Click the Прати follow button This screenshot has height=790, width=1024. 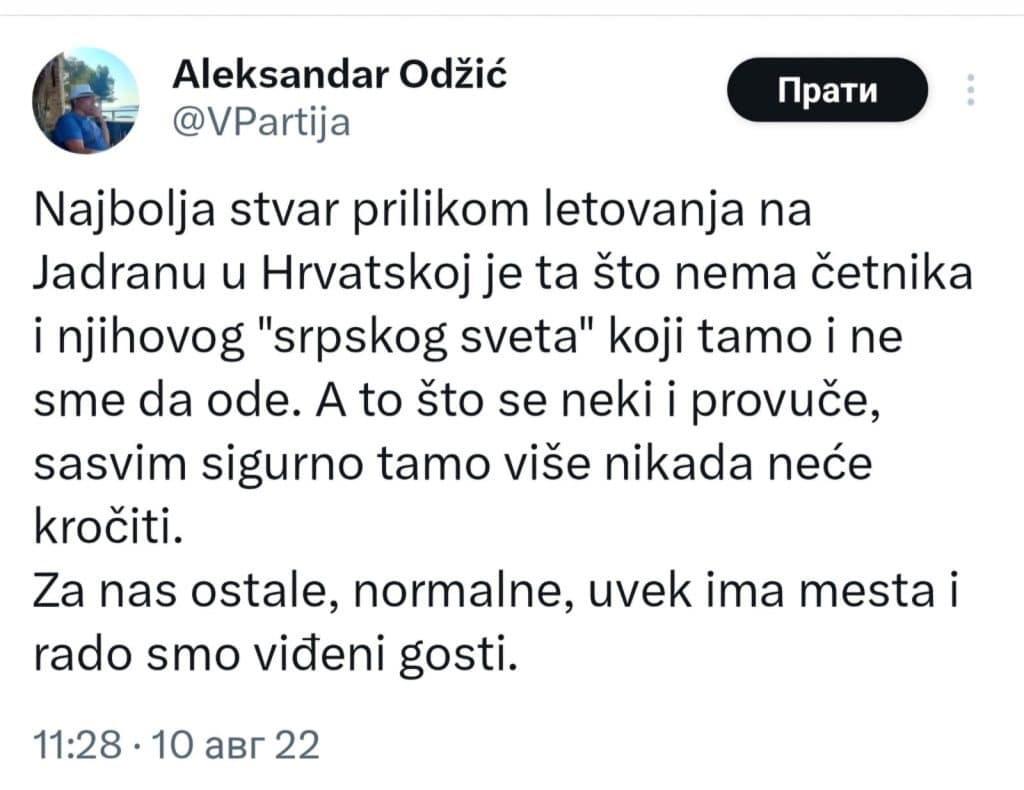(827, 89)
